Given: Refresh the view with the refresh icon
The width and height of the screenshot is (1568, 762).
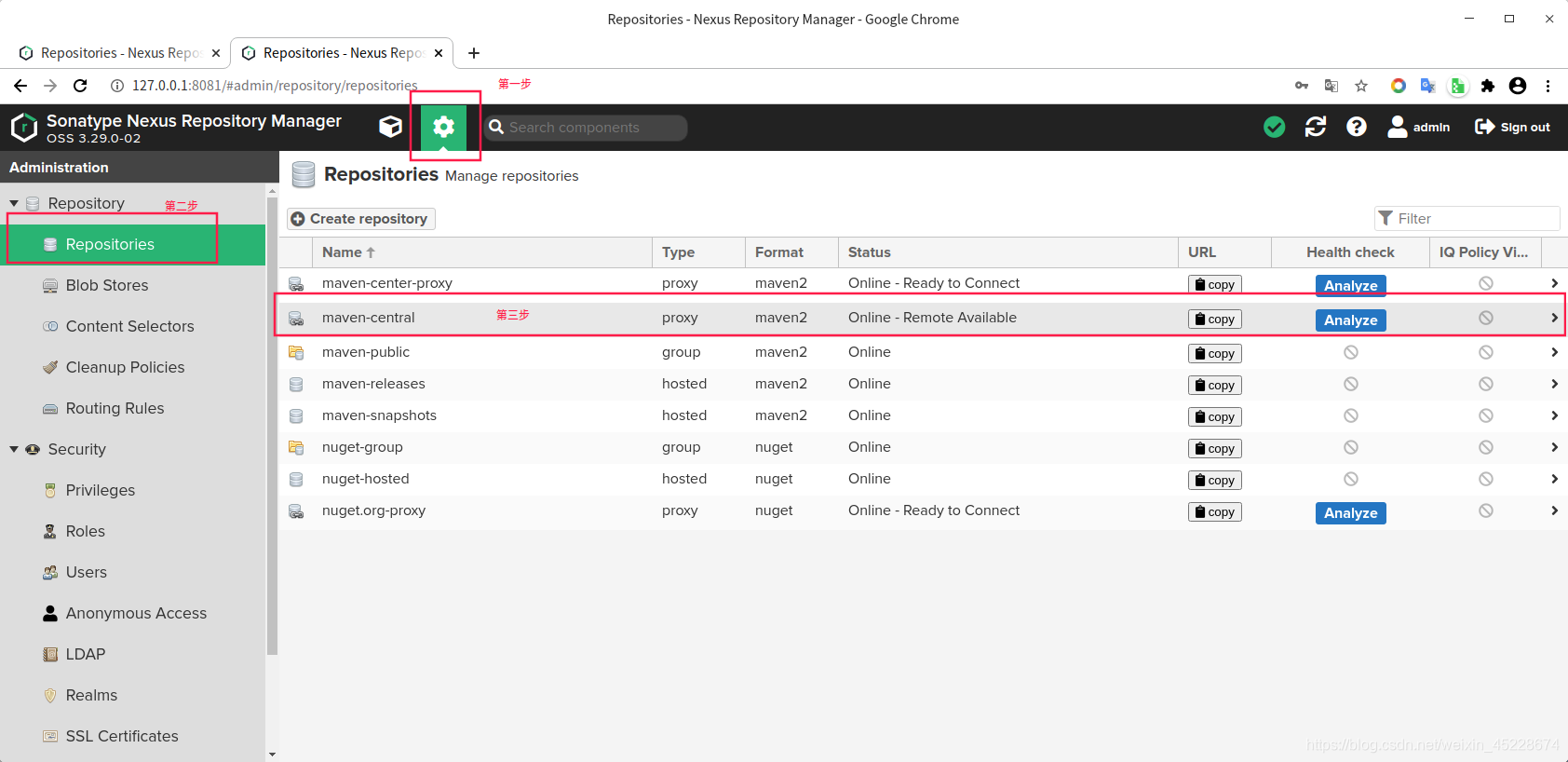Looking at the screenshot, I should tap(1316, 127).
